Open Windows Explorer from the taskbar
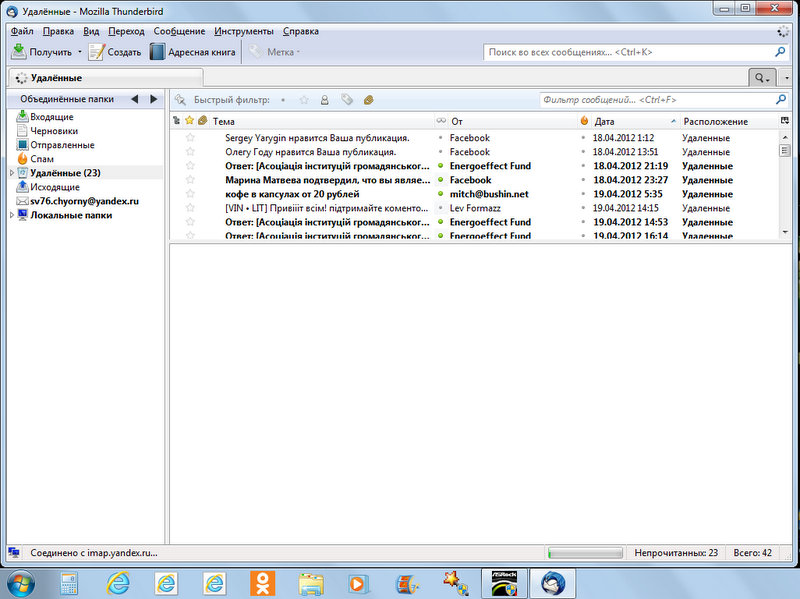Image resolution: width=800 pixels, height=599 pixels. (x=311, y=584)
